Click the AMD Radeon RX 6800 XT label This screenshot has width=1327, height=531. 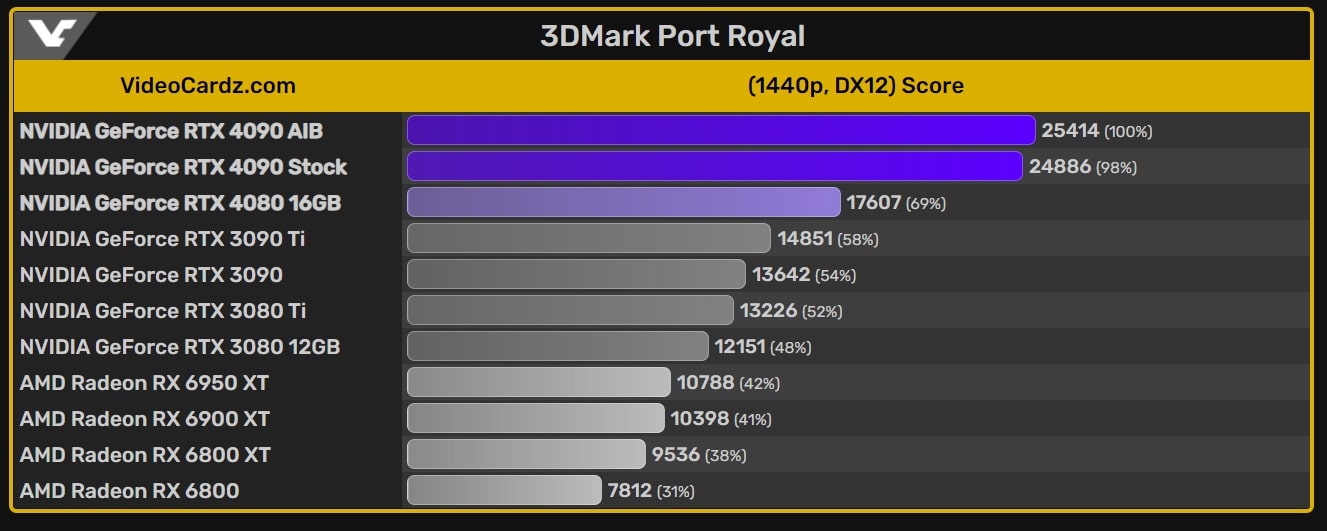click(x=145, y=455)
